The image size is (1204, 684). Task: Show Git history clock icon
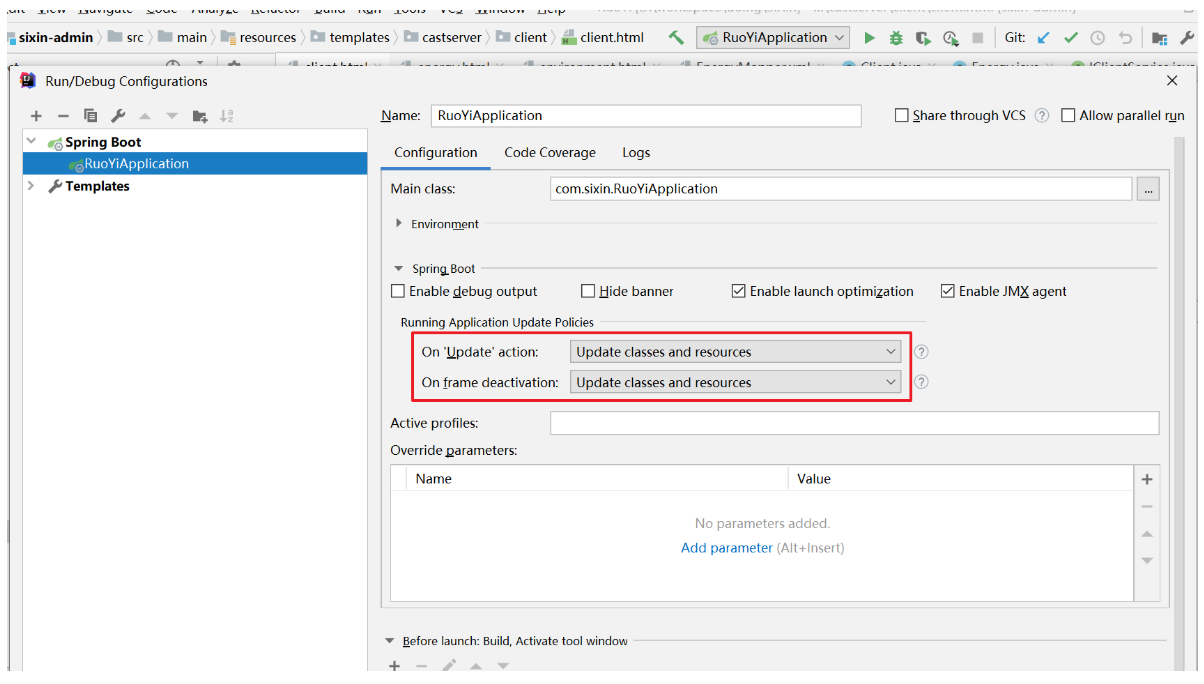[1098, 38]
